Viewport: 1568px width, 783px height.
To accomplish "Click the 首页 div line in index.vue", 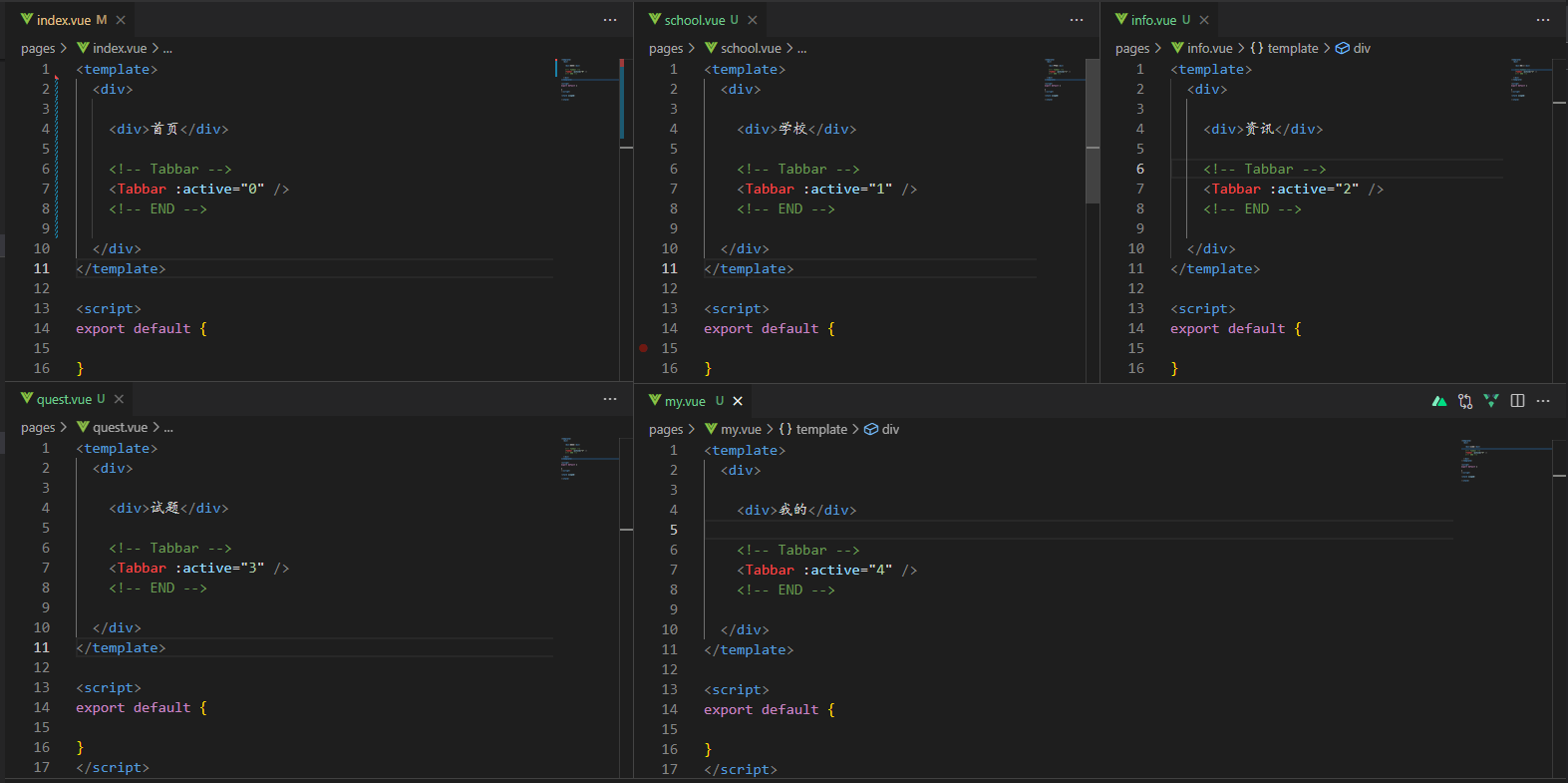I will (x=168, y=129).
